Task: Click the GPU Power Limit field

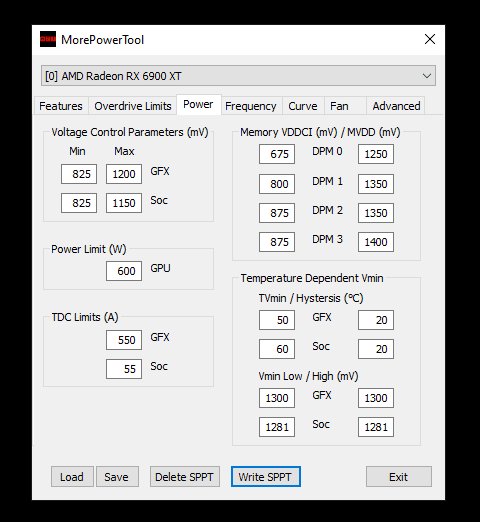Action: click(124, 271)
